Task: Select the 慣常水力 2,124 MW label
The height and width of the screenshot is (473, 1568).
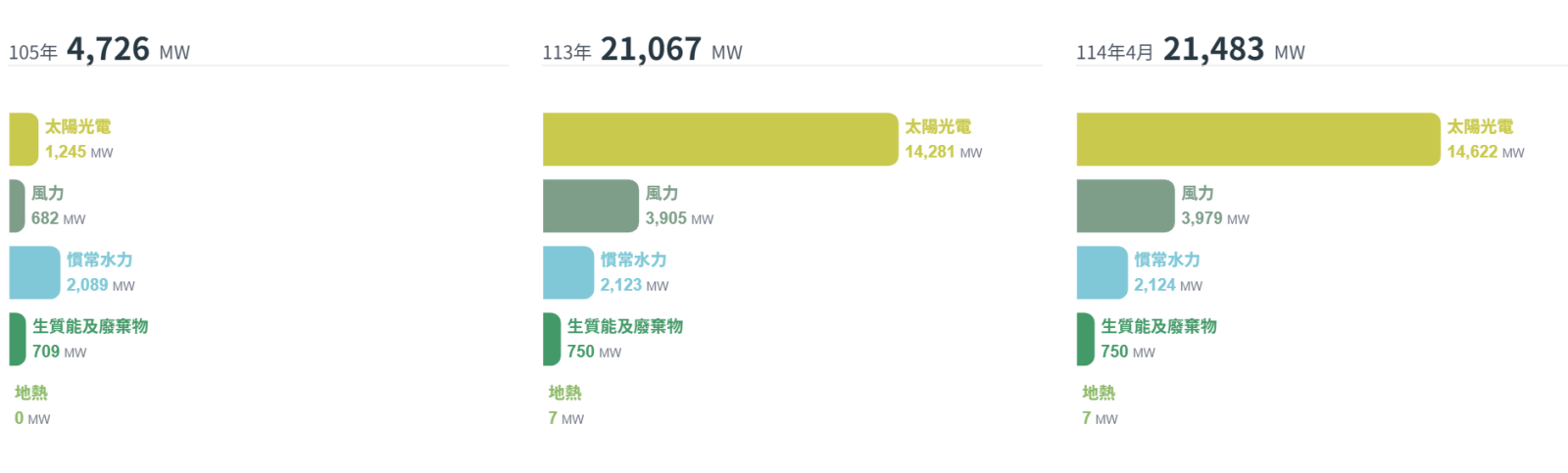Action: pyautogui.click(x=1167, y=272)
